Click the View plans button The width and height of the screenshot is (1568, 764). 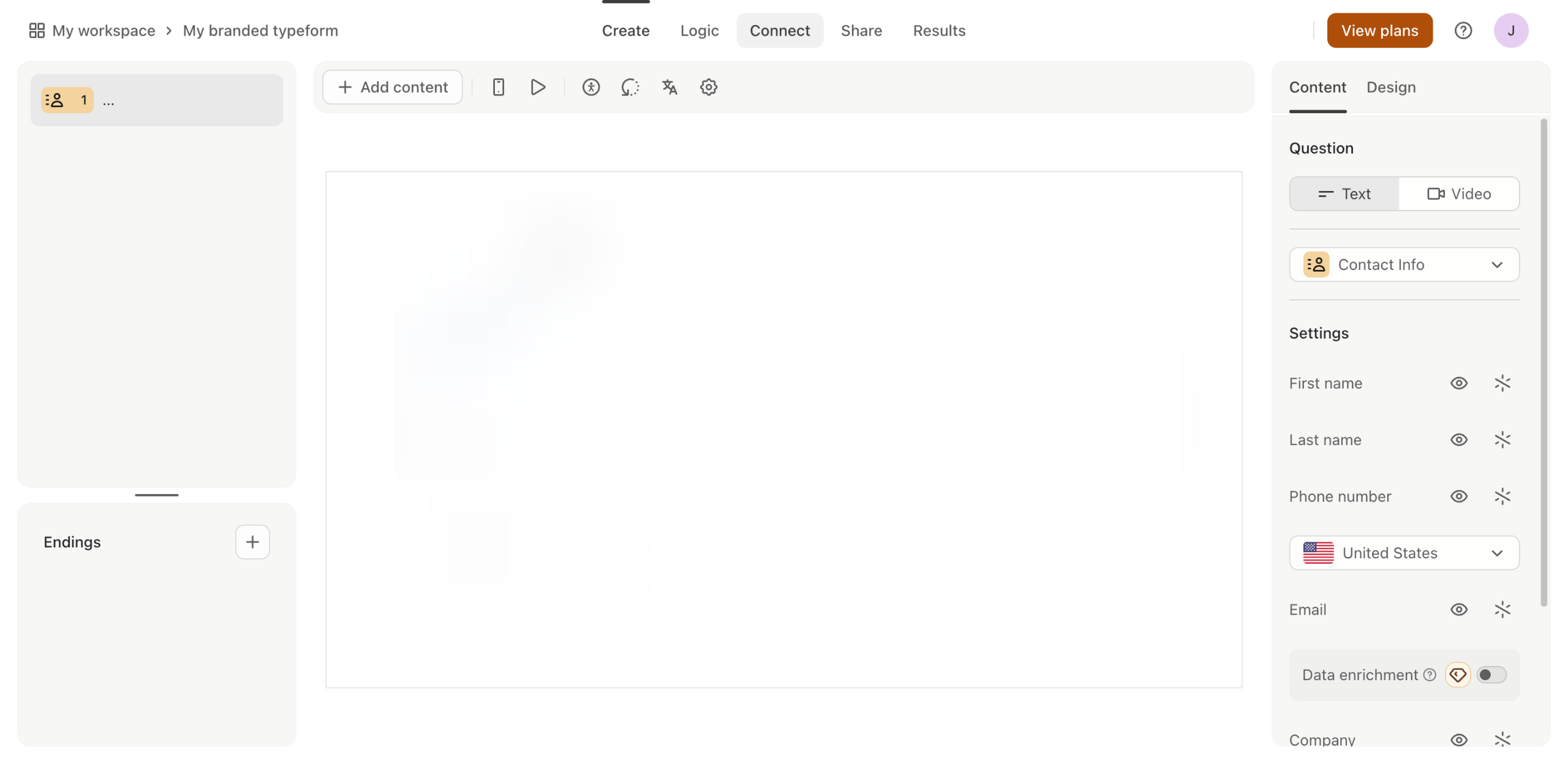coord(1379,30)
